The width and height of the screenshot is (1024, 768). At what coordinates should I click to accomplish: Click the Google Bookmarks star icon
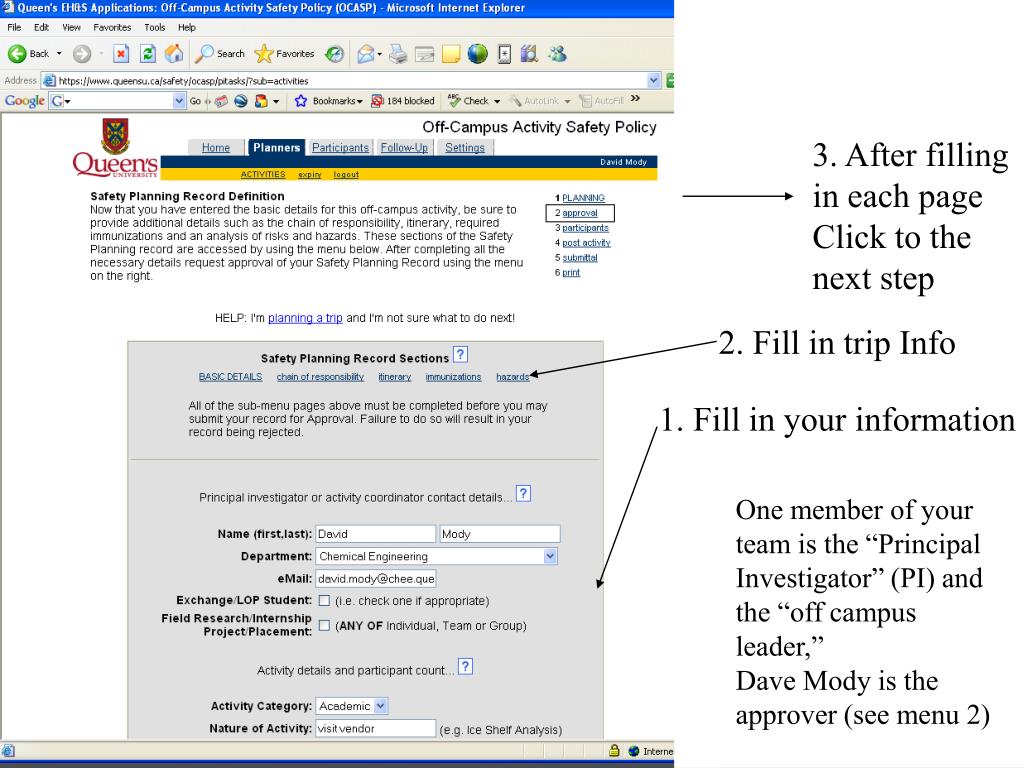pyautogui.click(x=300, y=101)
